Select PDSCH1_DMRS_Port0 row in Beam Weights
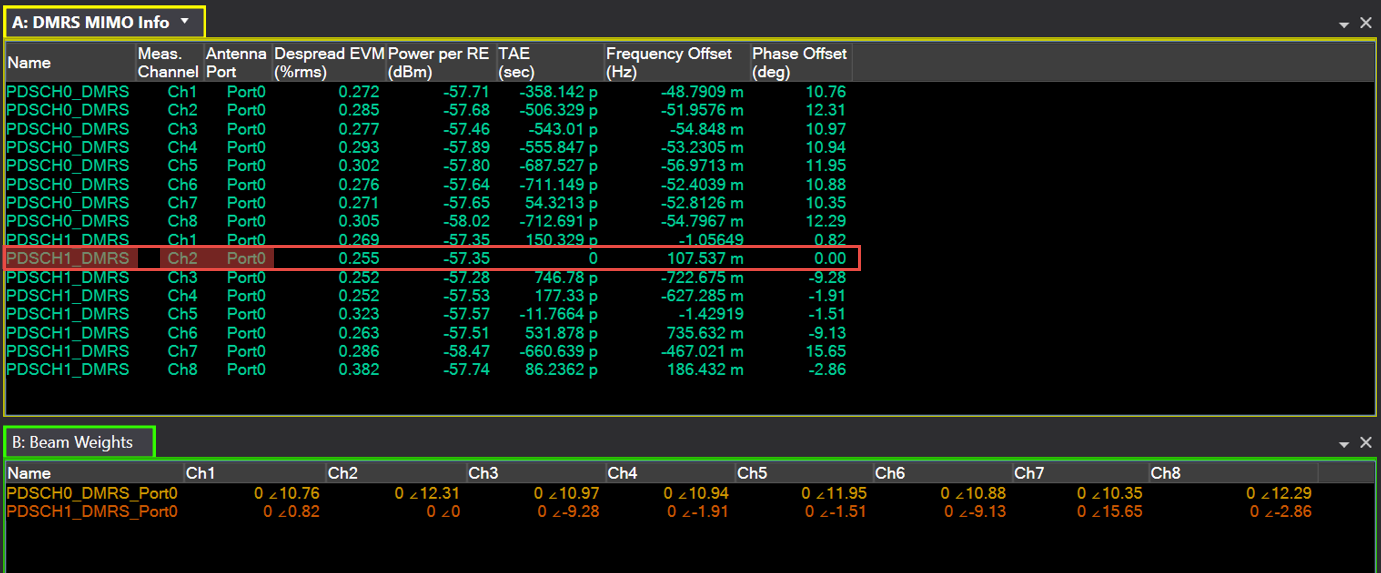The height and width of the screenshot is (573, 1381). 92,511
